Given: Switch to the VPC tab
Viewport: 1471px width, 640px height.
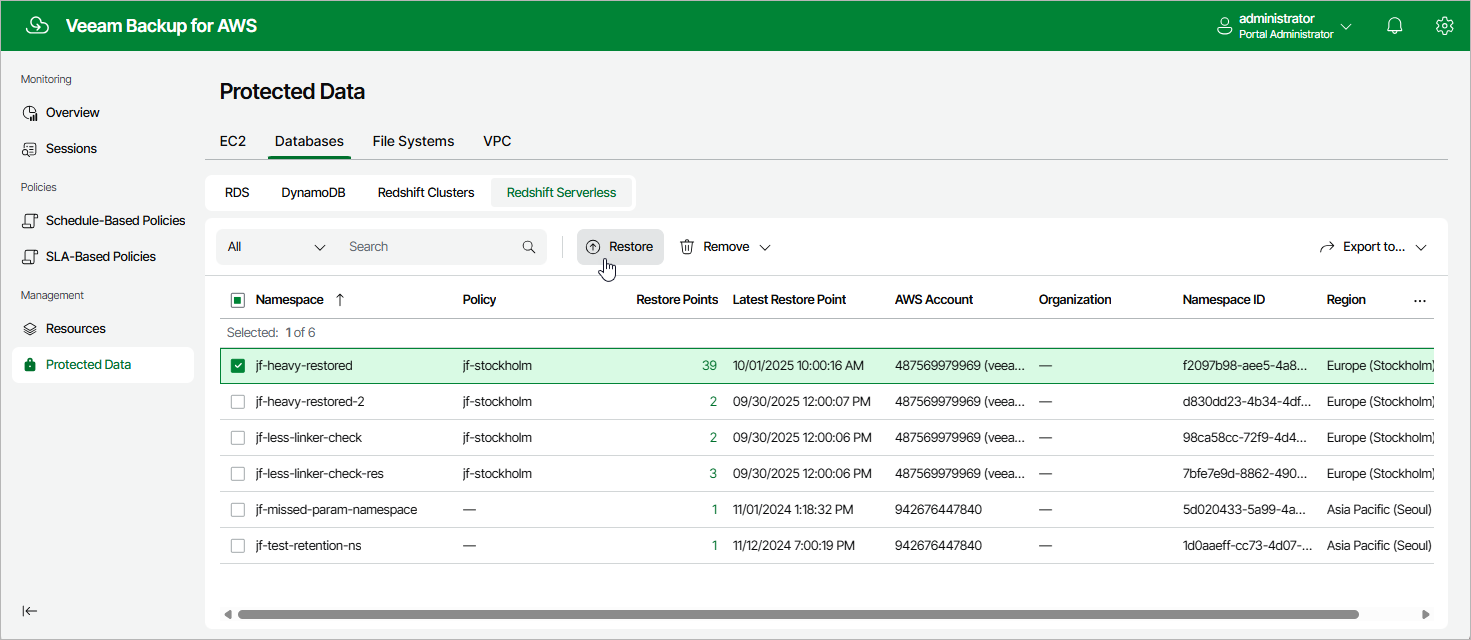Looking at the screenshot, I should point(497,142).
